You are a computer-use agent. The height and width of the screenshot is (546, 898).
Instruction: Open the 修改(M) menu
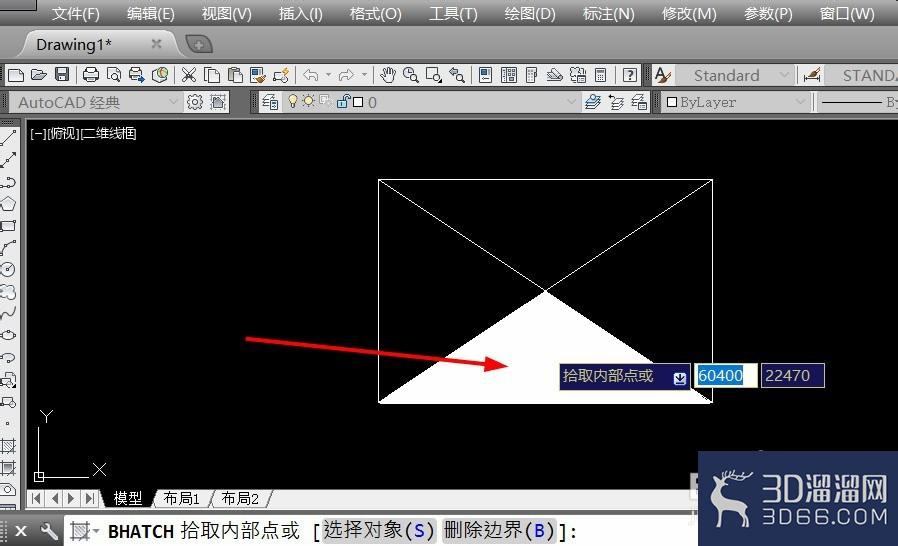point(689,13)
